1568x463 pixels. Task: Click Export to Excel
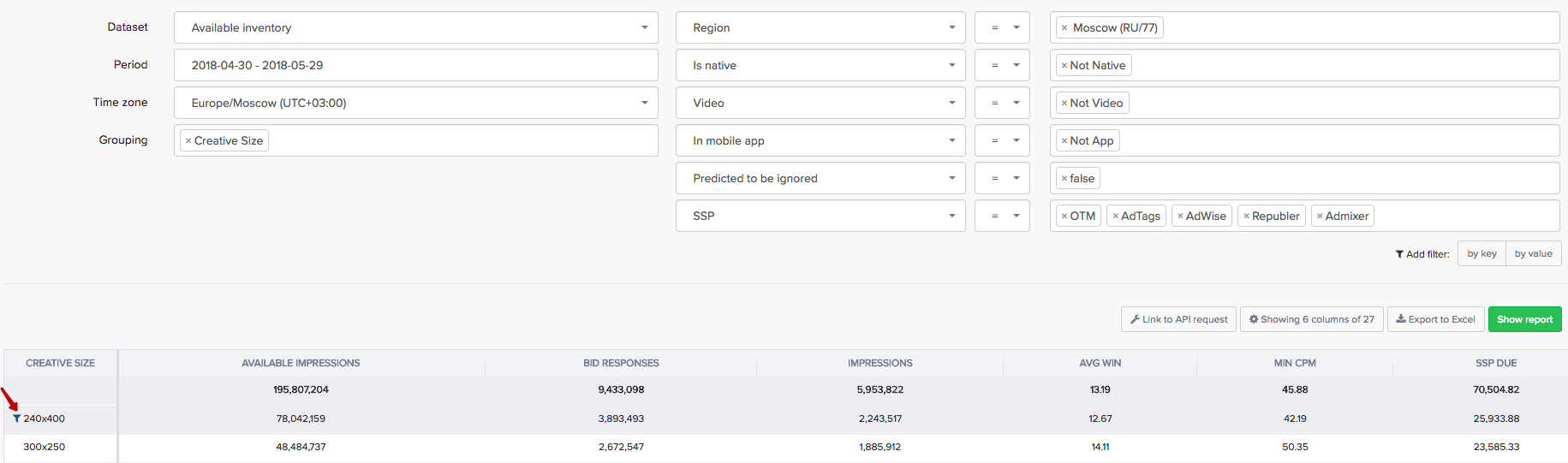tap(1435, 319)
